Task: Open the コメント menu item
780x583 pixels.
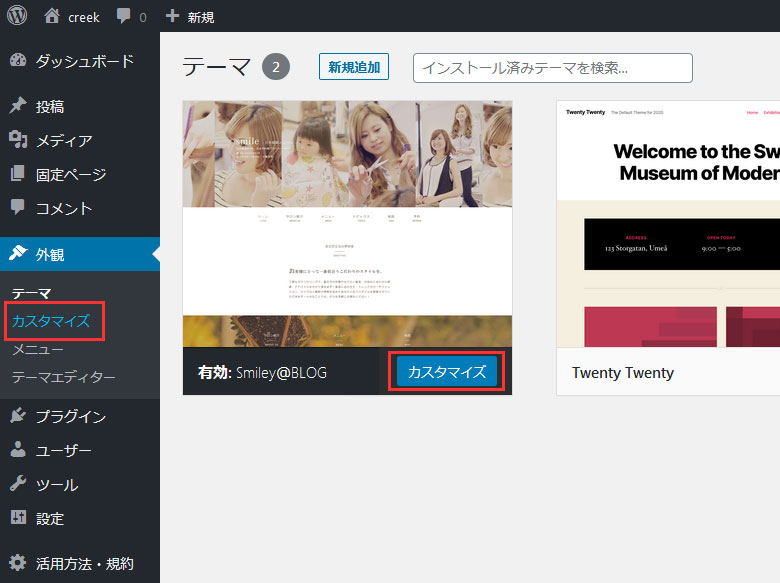Action: [x=64, y=209]
